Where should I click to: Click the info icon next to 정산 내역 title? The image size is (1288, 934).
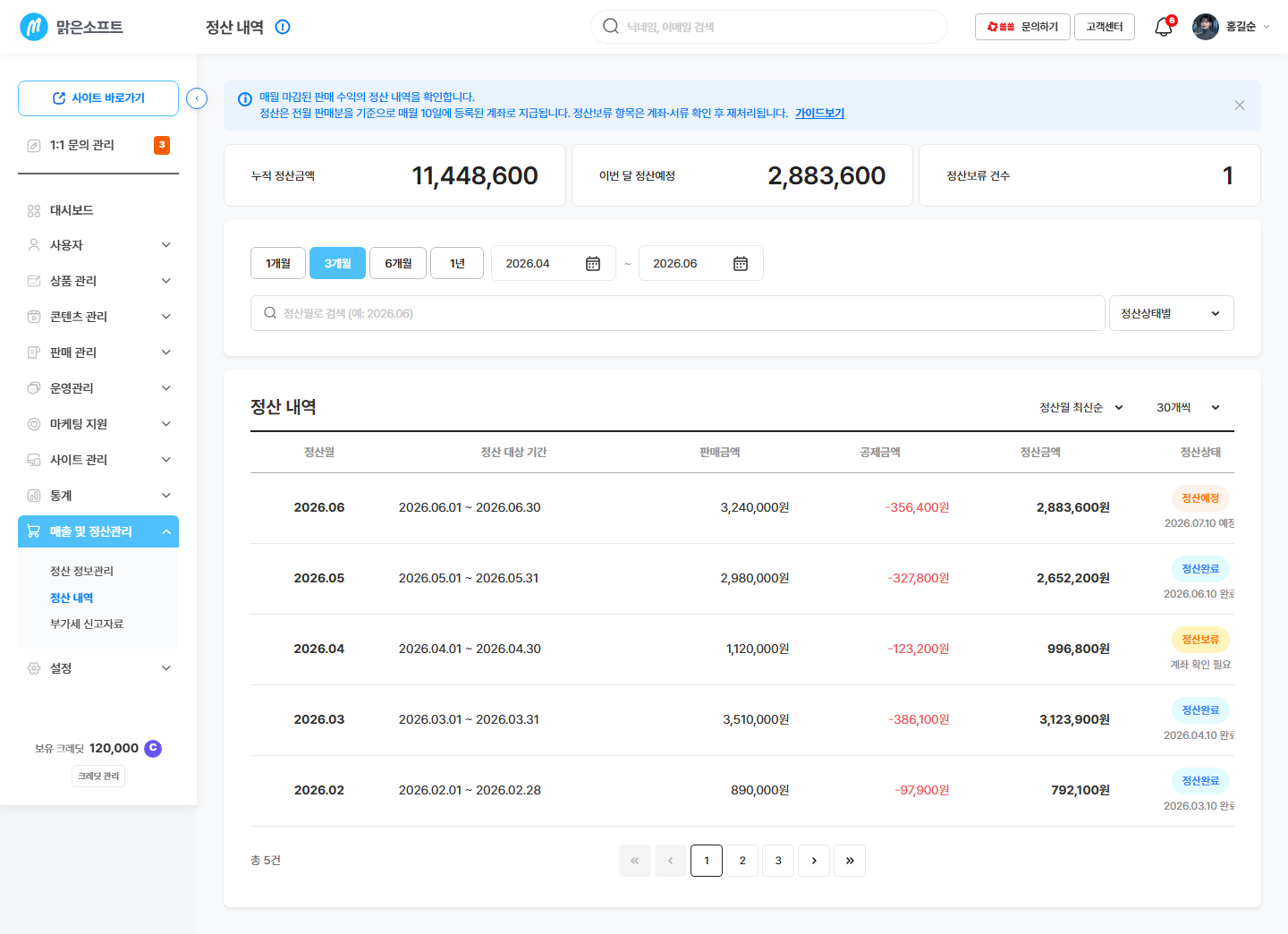pos(283,27)
